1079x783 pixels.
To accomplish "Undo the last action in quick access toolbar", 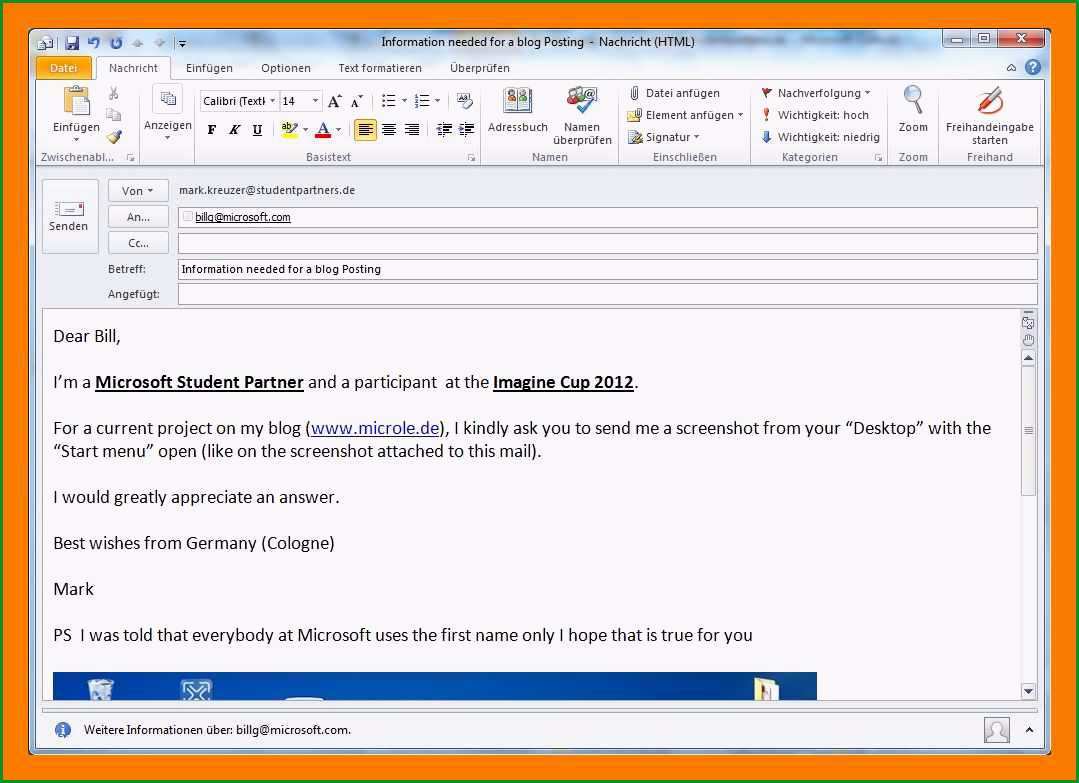I will click(94, 43).
